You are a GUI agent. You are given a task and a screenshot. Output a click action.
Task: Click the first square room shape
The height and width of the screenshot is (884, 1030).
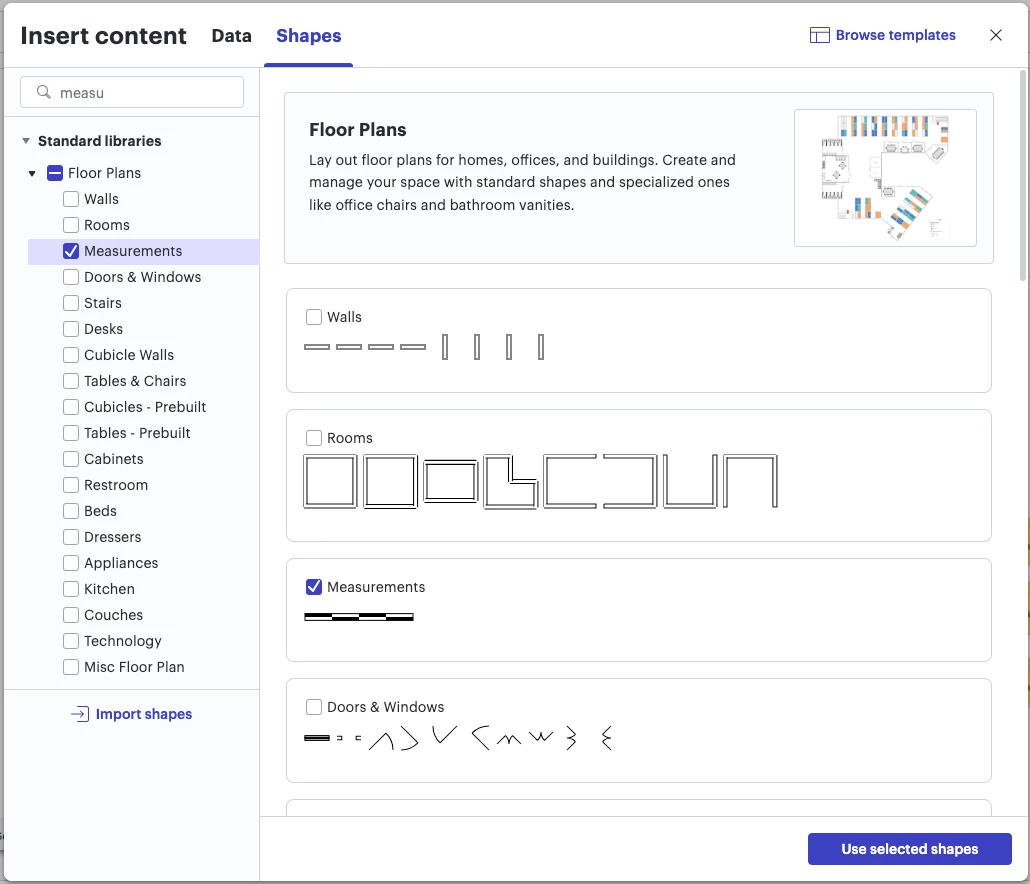330,482
